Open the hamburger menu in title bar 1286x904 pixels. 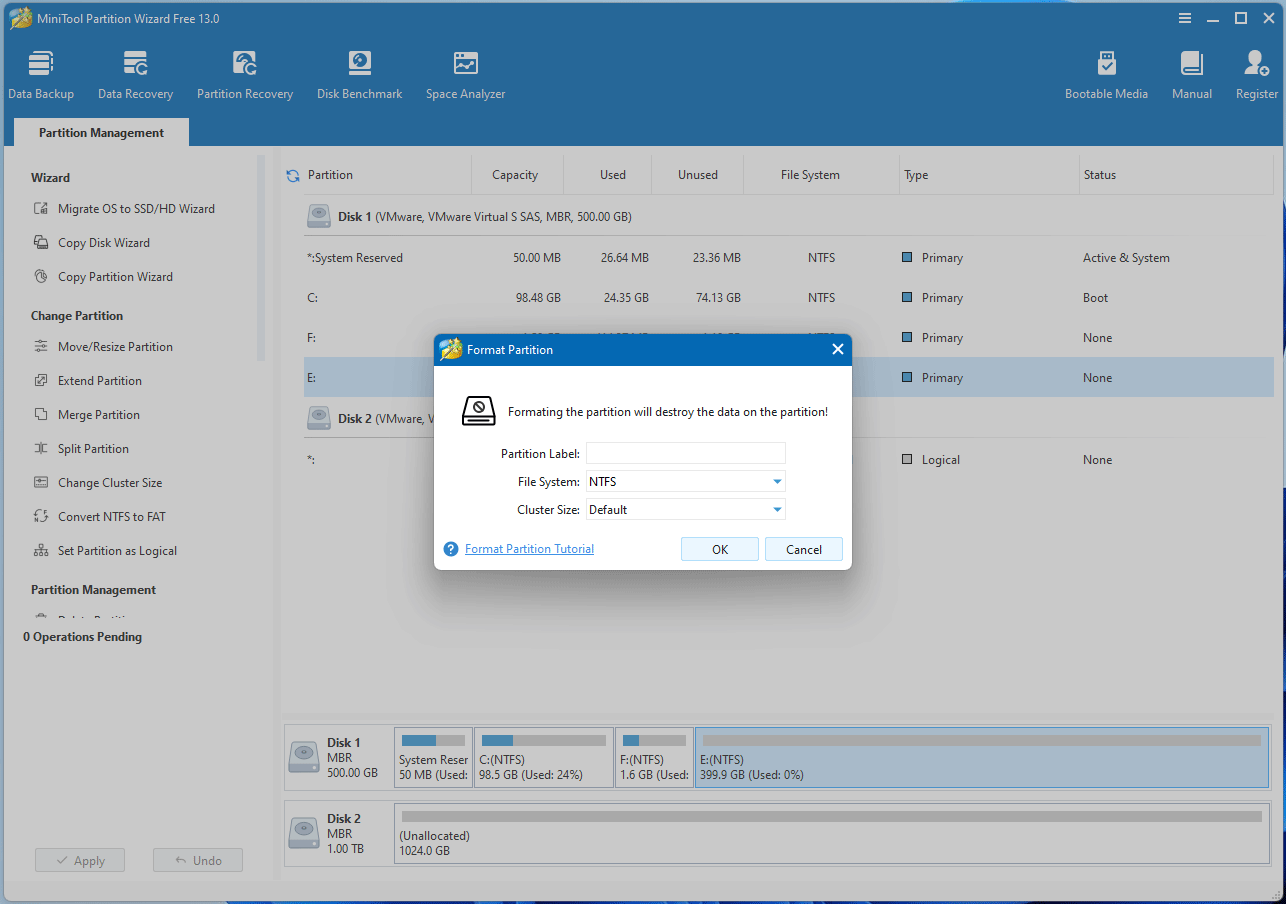click(x=1185, y=18)
